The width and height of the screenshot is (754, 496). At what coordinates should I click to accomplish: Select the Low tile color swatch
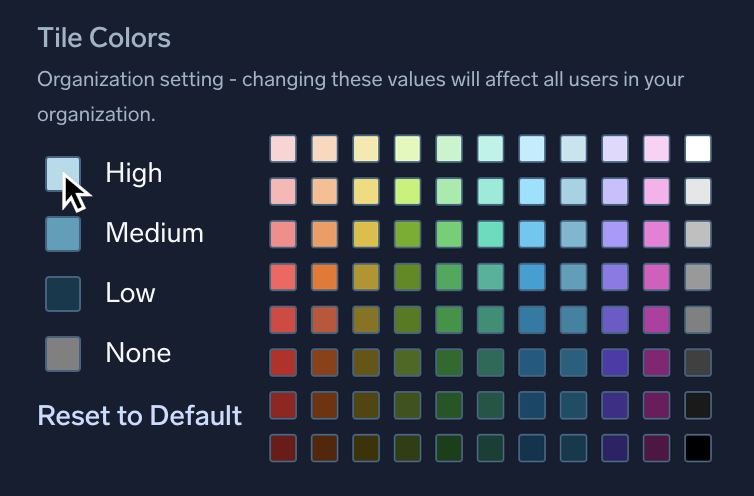click(63, 294)
